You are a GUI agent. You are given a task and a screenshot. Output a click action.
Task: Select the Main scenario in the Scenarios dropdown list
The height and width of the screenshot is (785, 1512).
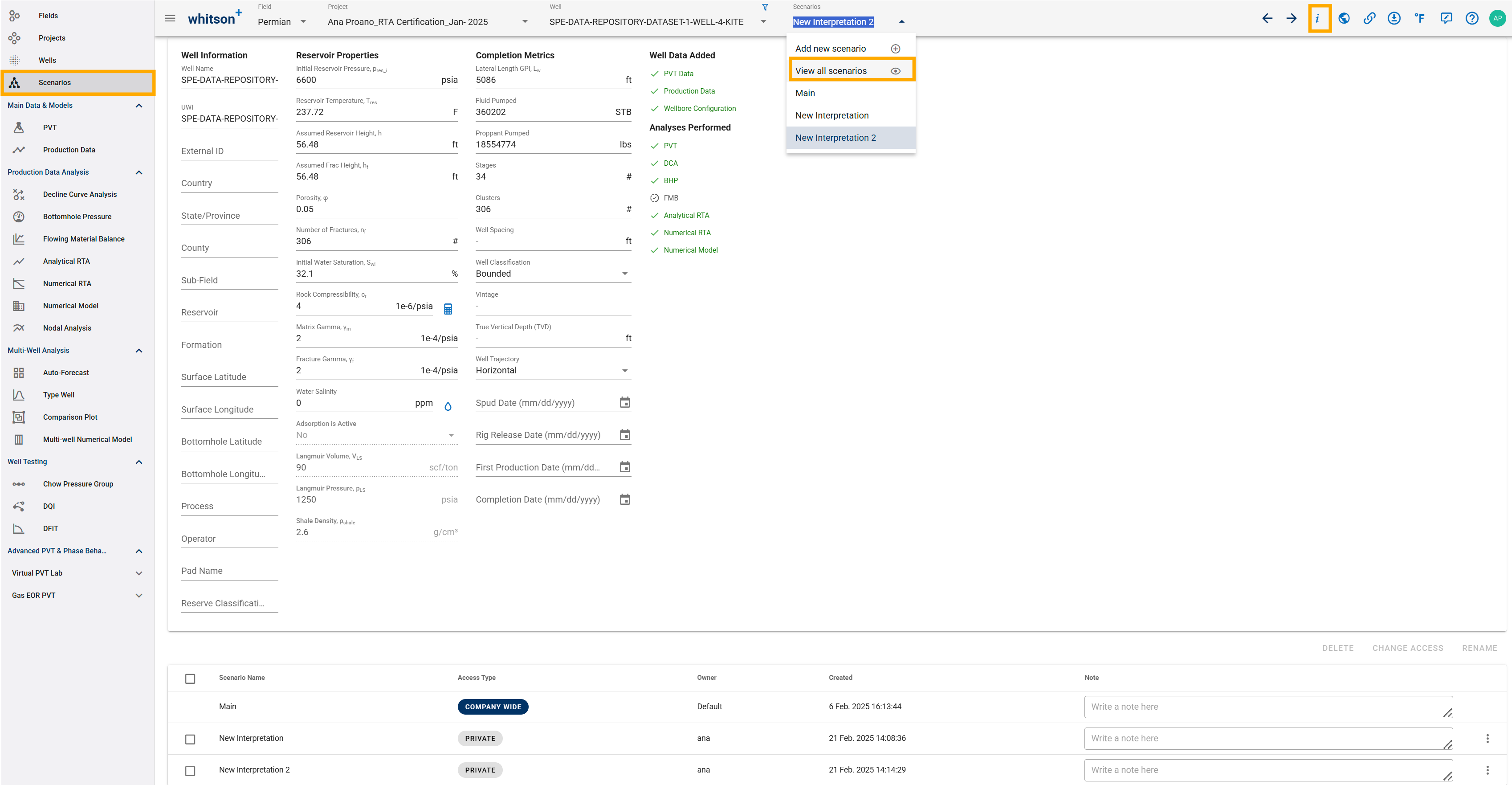[x=851, y=94]
